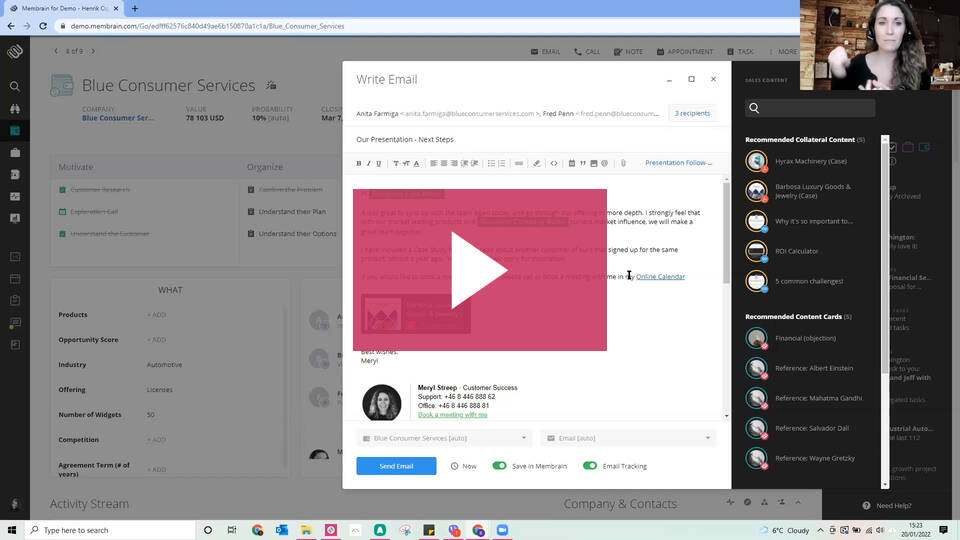960x540 pixels.
Task: Toggle the Understand the Customer checkbox
Action: point(62,234)
